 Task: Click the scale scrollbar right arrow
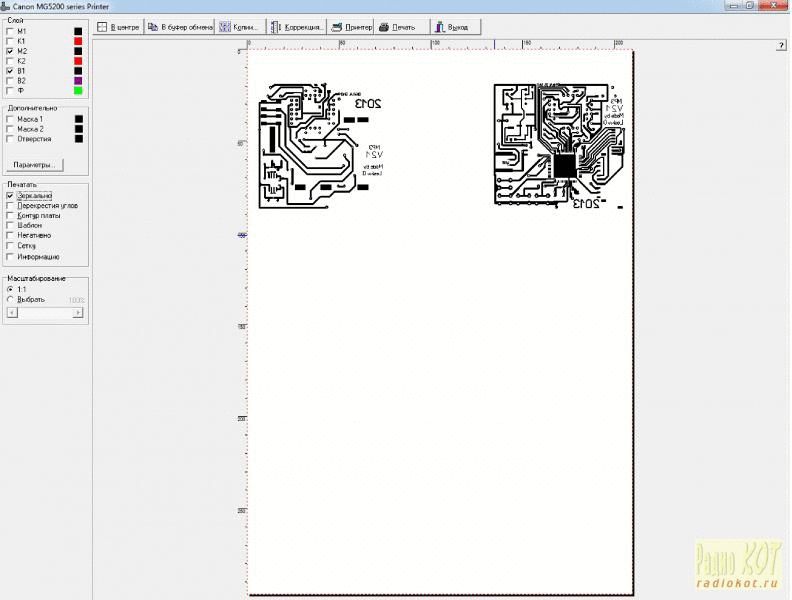[77, 313]
